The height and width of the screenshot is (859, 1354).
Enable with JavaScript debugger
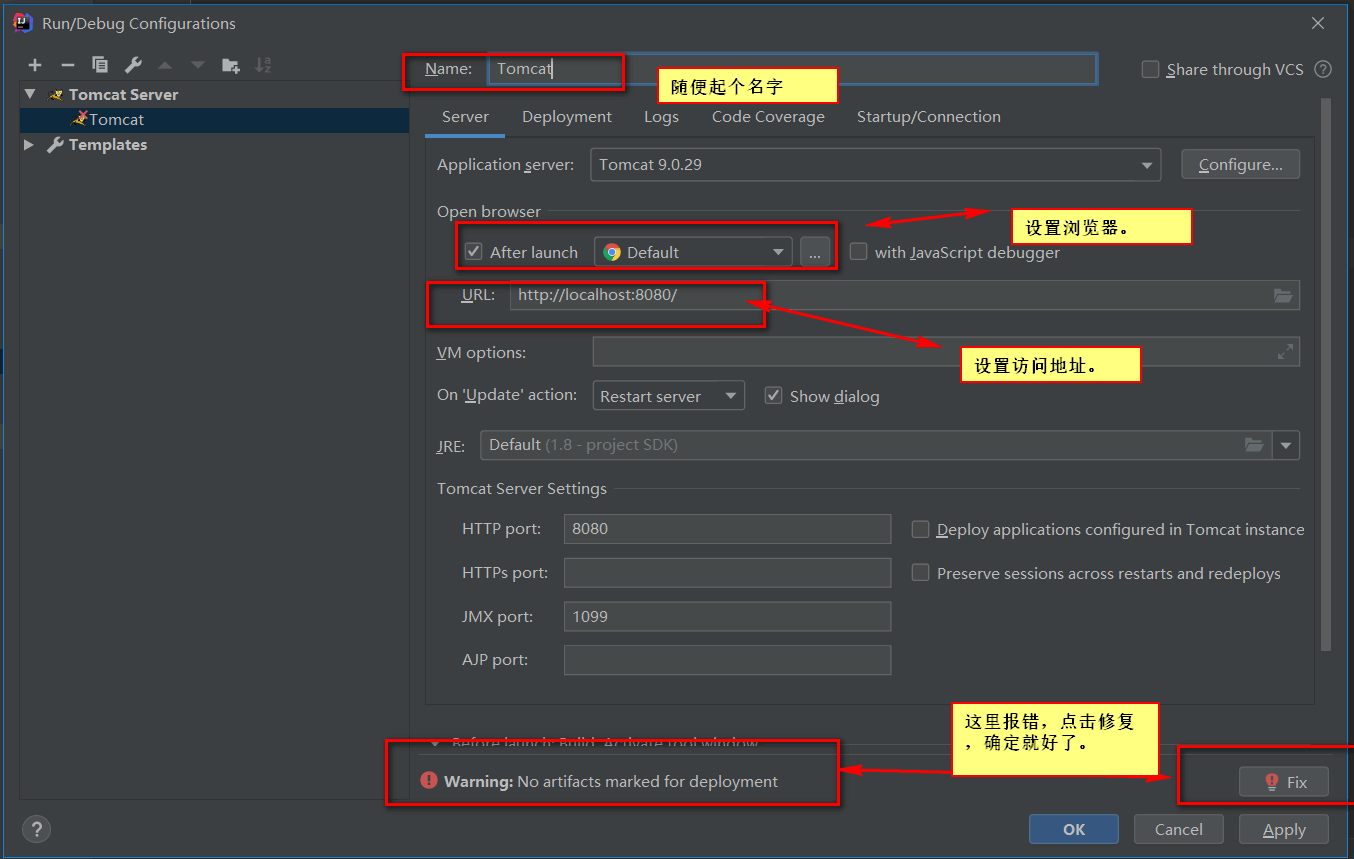click(x=858, y=251)
